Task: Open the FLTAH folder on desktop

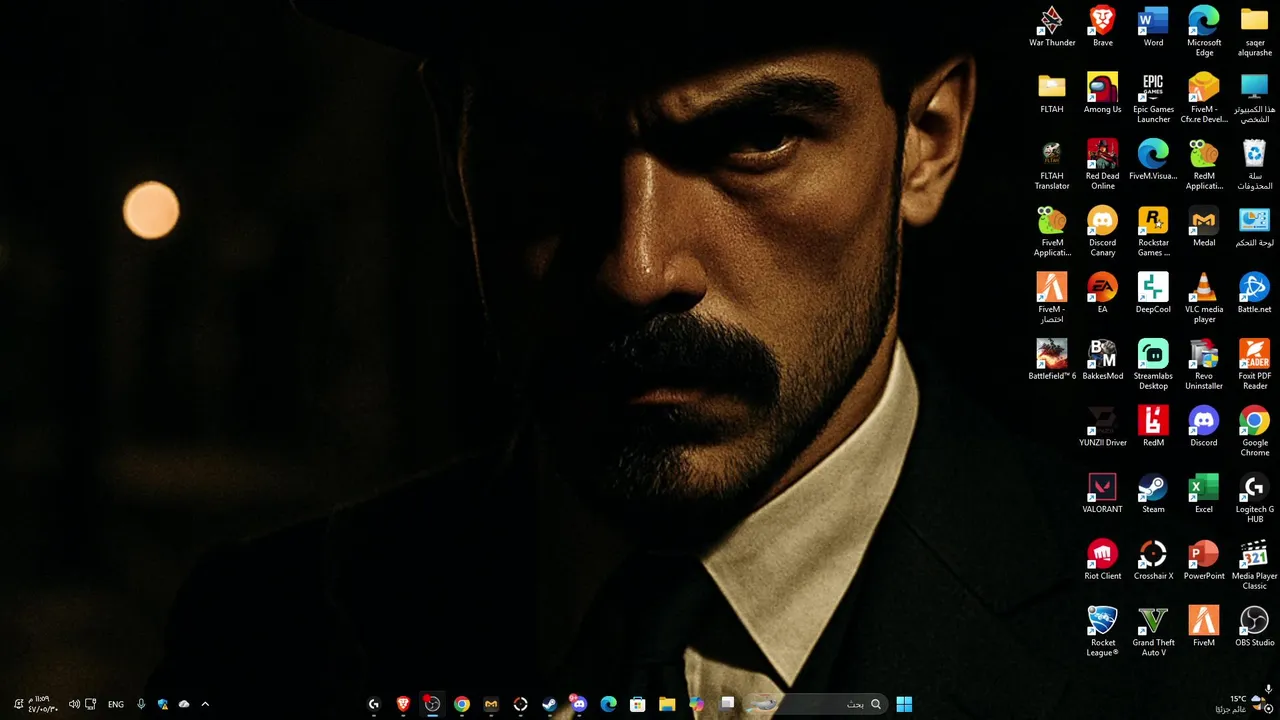Action: click(1052, 93)
